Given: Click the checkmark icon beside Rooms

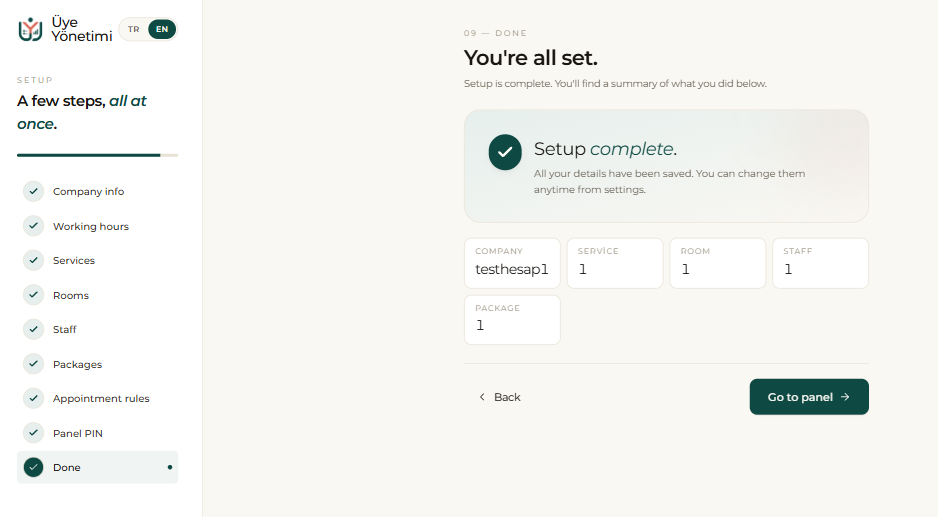Looking at the screenshot, I should click(34, 295).
